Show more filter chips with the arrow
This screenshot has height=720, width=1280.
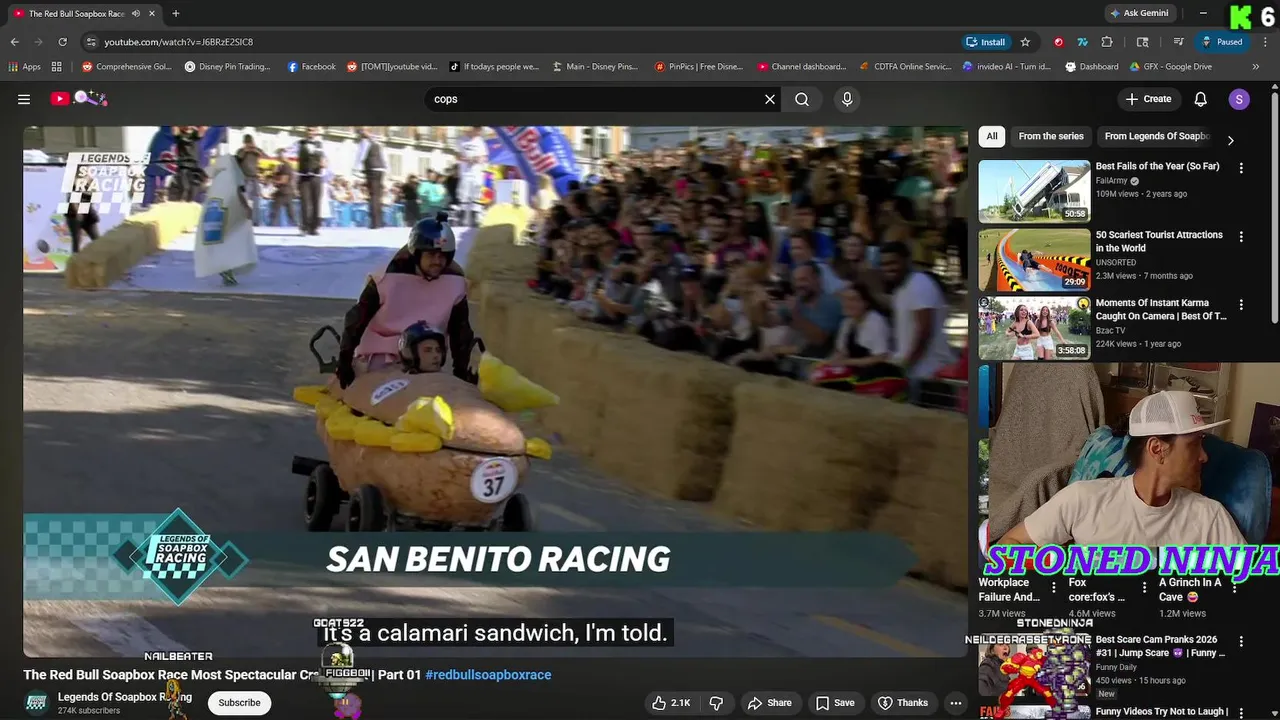(1230, 140)
